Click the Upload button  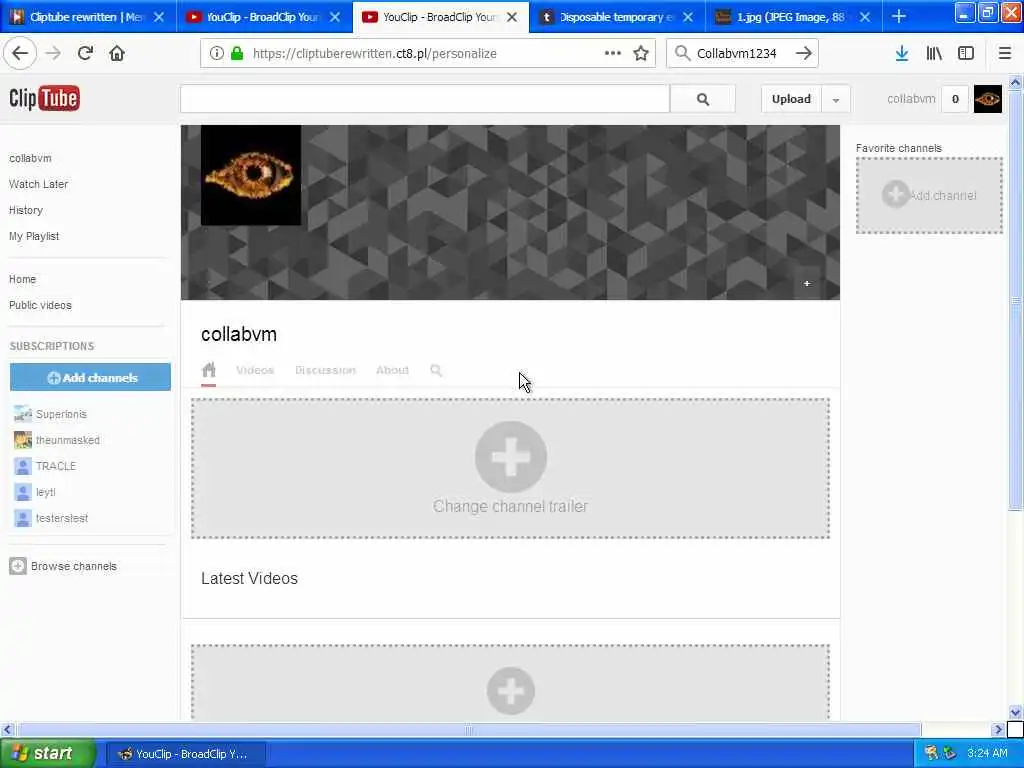tap(792, 99)
